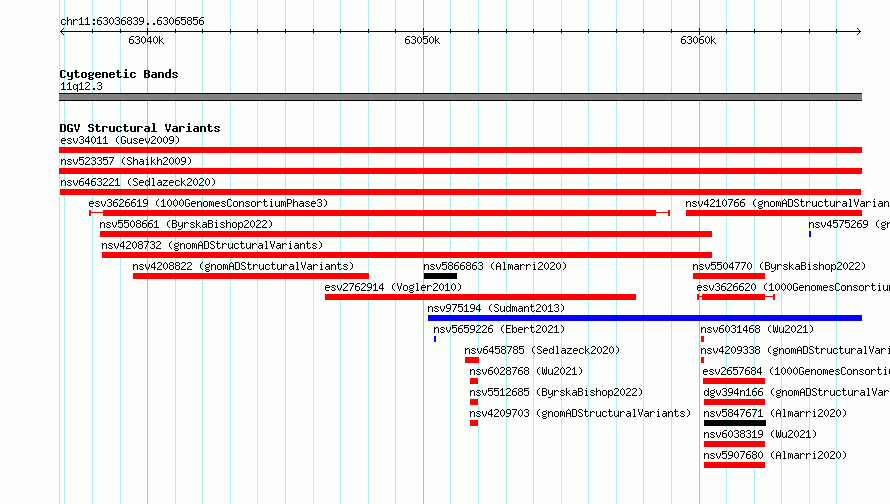Click the nsv4210766 variant label
The width and height of the screenshot is (890, 504).
787,203
